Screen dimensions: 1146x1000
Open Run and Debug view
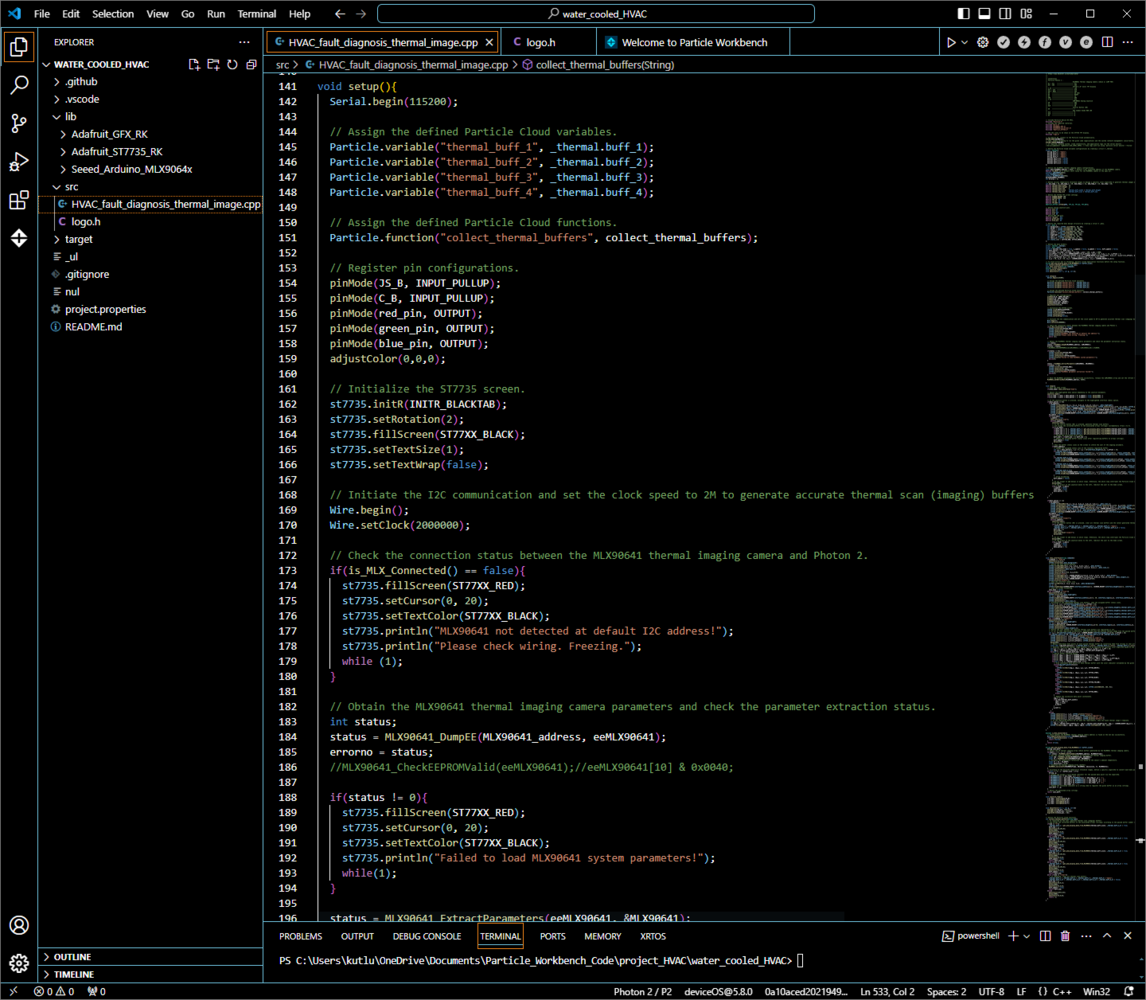(x=19, y=162)
